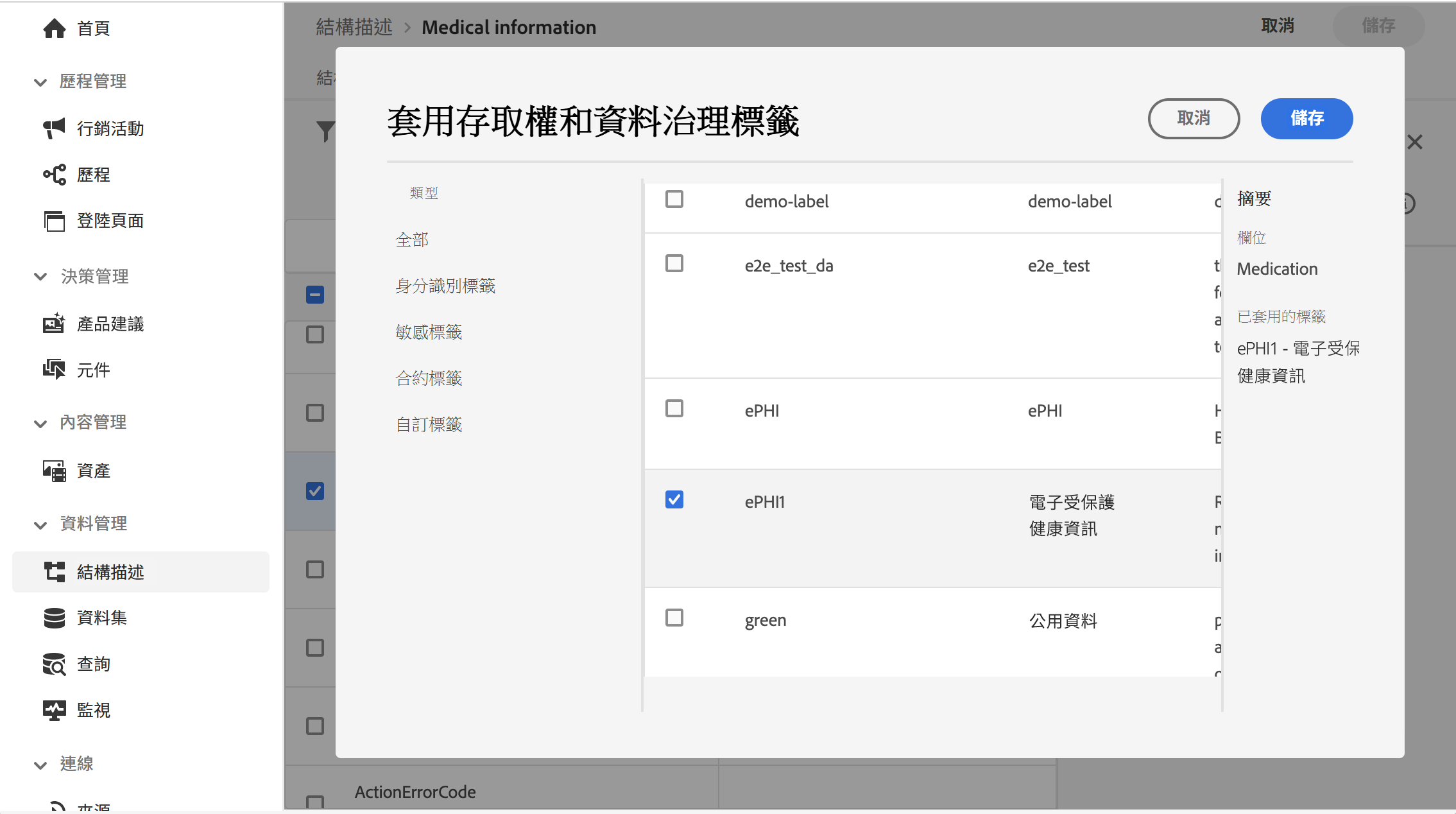Open the Assets icon under content management
This screenshot has width=1456, height=814.
[x=55, y=471]
